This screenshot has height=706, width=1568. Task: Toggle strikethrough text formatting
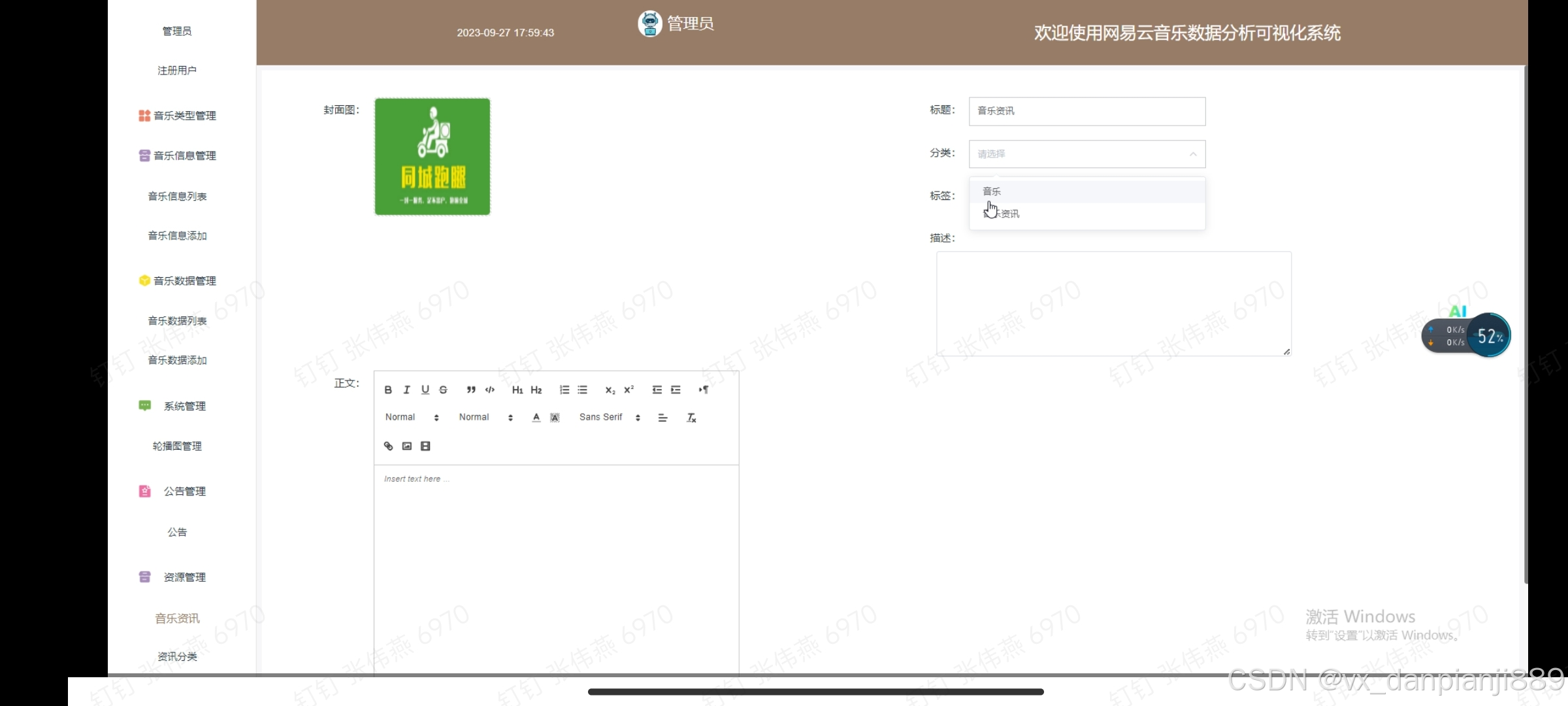[x=443, y=390]
